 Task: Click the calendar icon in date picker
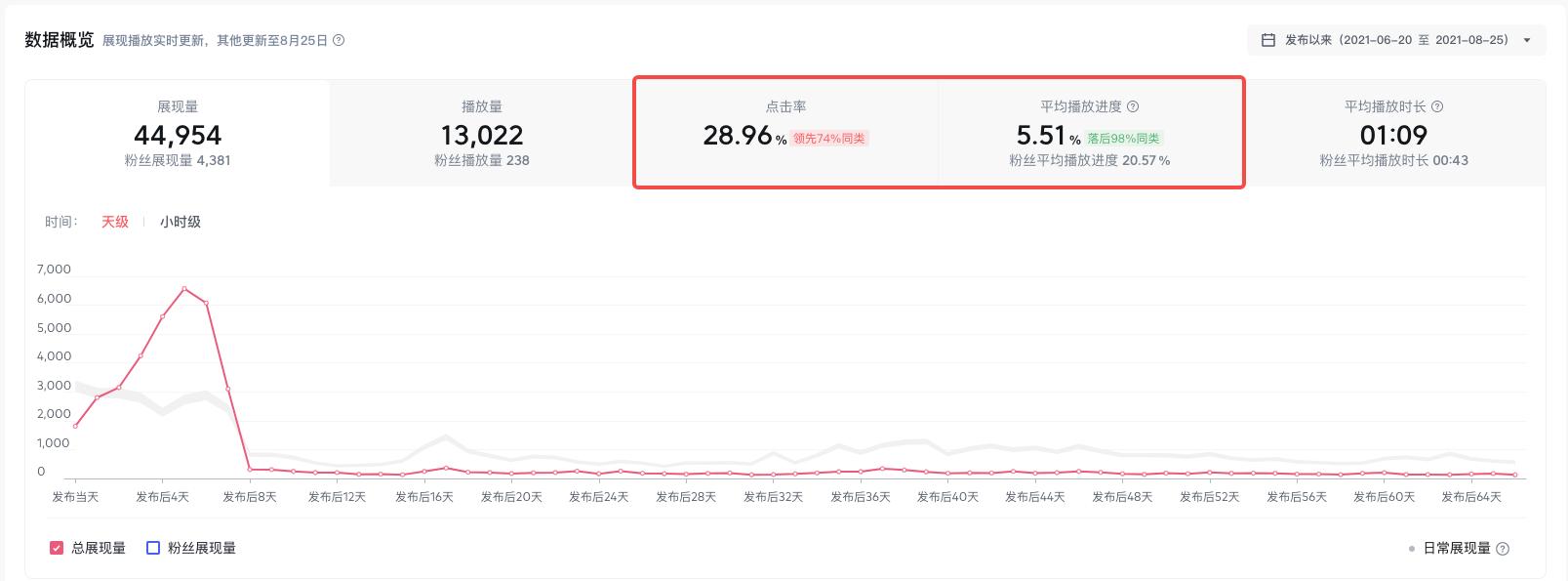coord(1268,40)
